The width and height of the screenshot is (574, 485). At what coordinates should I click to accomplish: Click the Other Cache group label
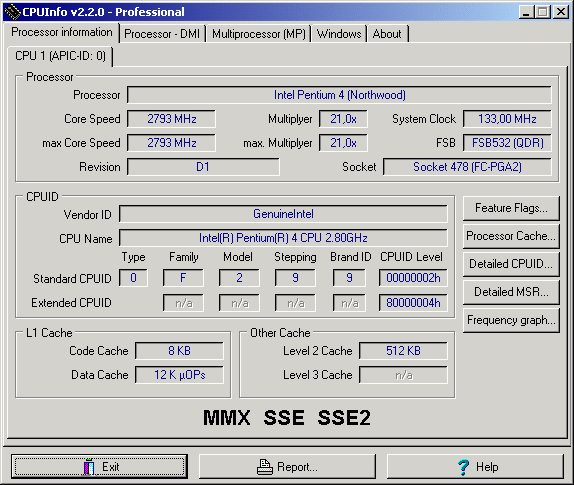click(x=280, y=333)
